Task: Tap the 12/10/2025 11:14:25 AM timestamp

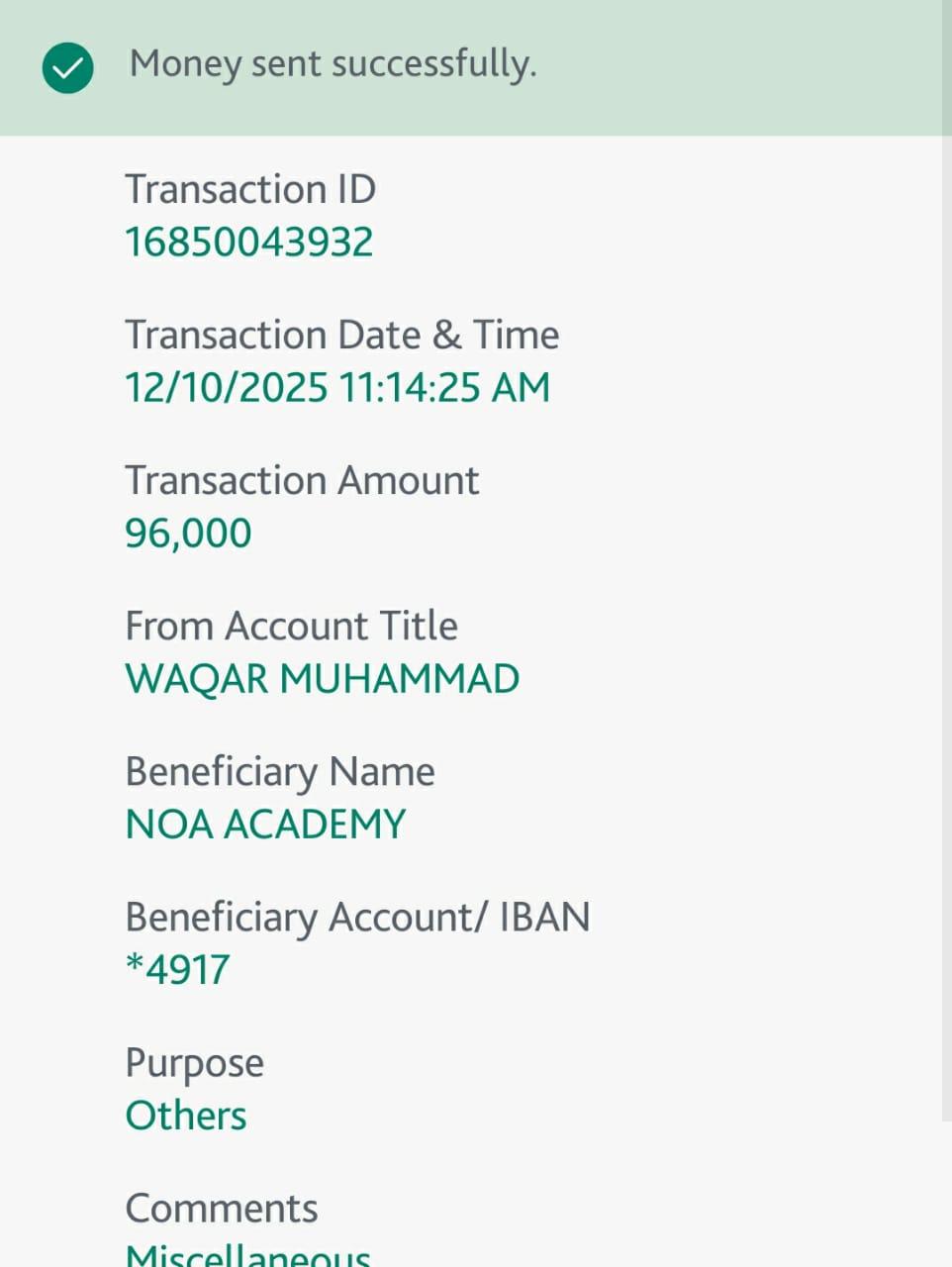Action: coord(337,387)
